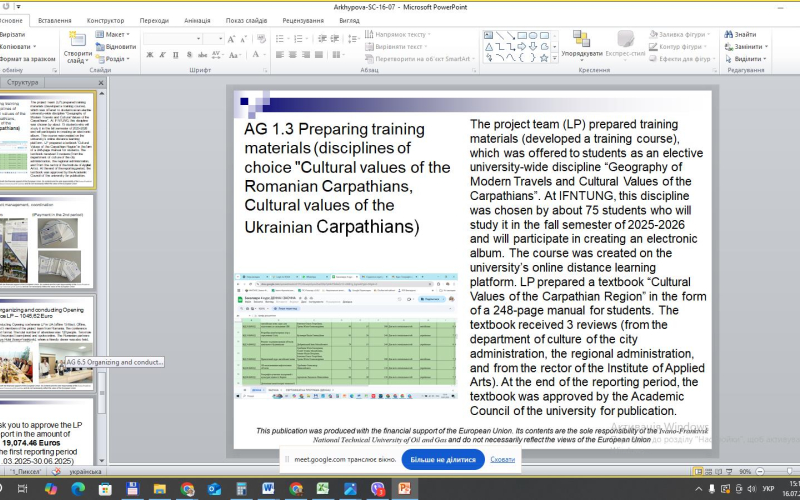Click the bold (Ж) formatting icon

(x=149, y=55)
